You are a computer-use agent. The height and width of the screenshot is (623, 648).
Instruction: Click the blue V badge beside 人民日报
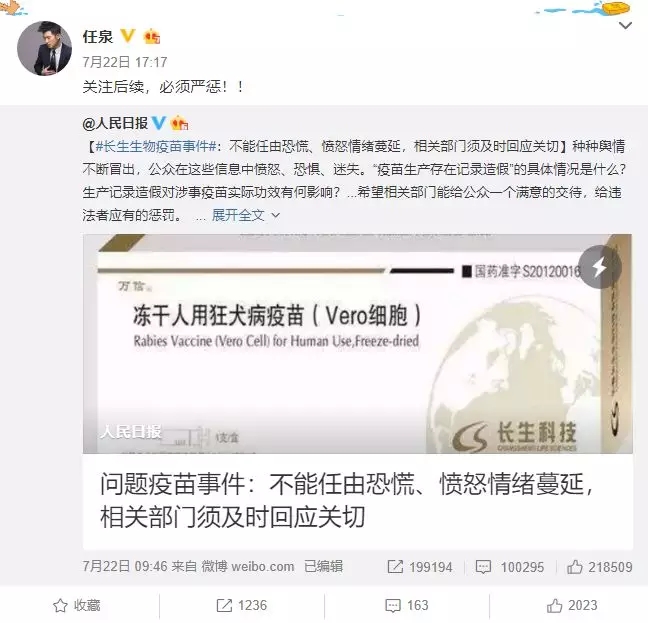(159, 123)
